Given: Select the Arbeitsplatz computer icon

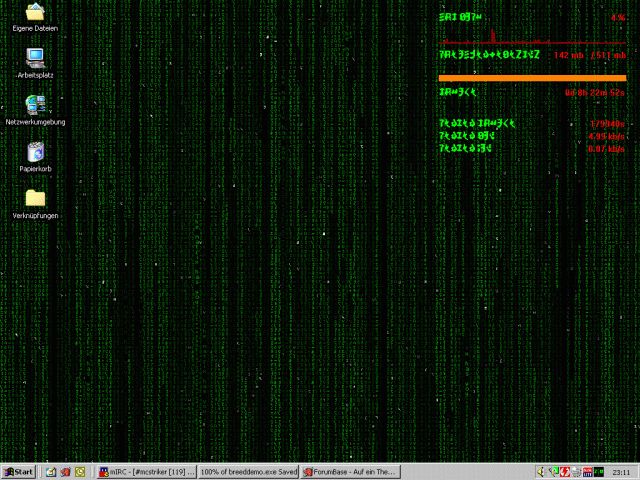Looking at the screenshot, I should click(35, 63).
